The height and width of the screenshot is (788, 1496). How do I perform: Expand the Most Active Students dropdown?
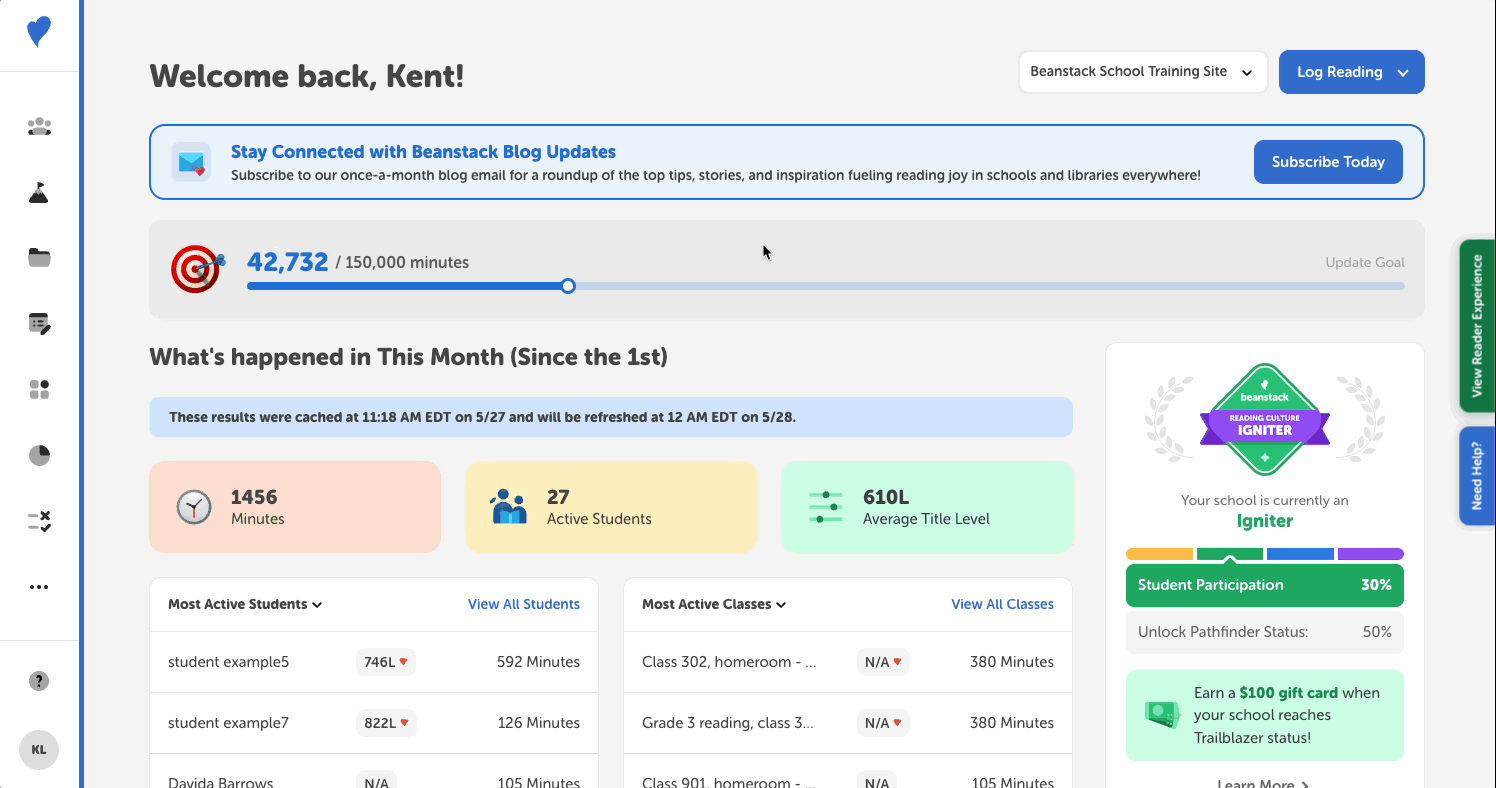(243, 604)
